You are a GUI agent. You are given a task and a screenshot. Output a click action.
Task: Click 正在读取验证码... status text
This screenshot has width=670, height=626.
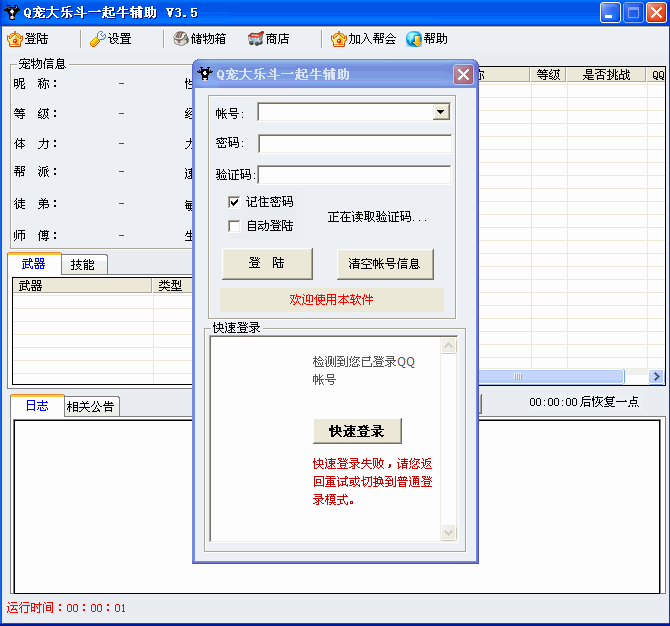point(377,217)
